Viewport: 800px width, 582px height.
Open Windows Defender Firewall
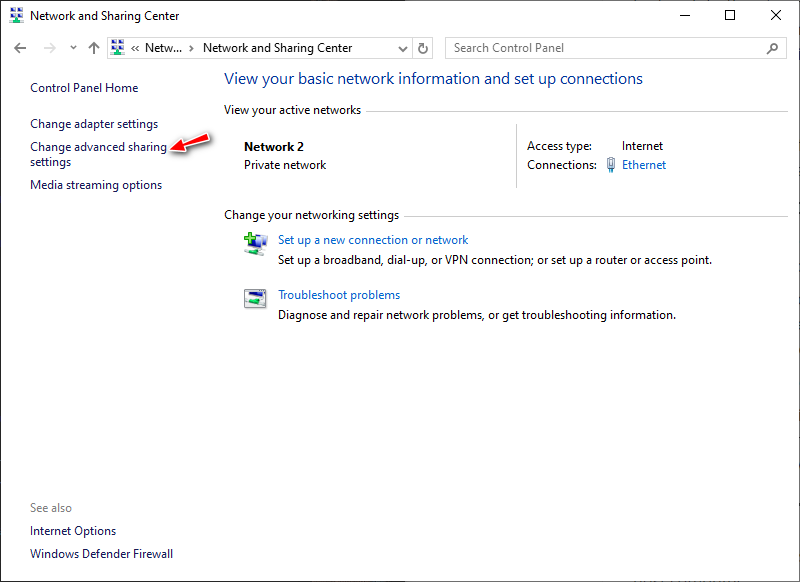click(x=102, y=554)
